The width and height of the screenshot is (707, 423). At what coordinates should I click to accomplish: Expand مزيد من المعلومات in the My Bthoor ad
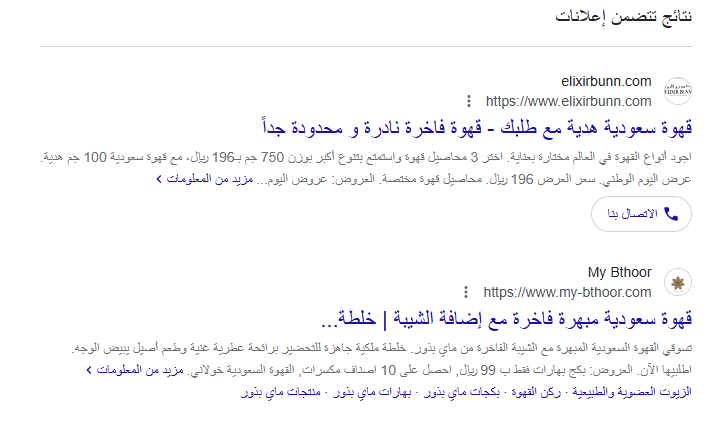click(x=135, y=370)
